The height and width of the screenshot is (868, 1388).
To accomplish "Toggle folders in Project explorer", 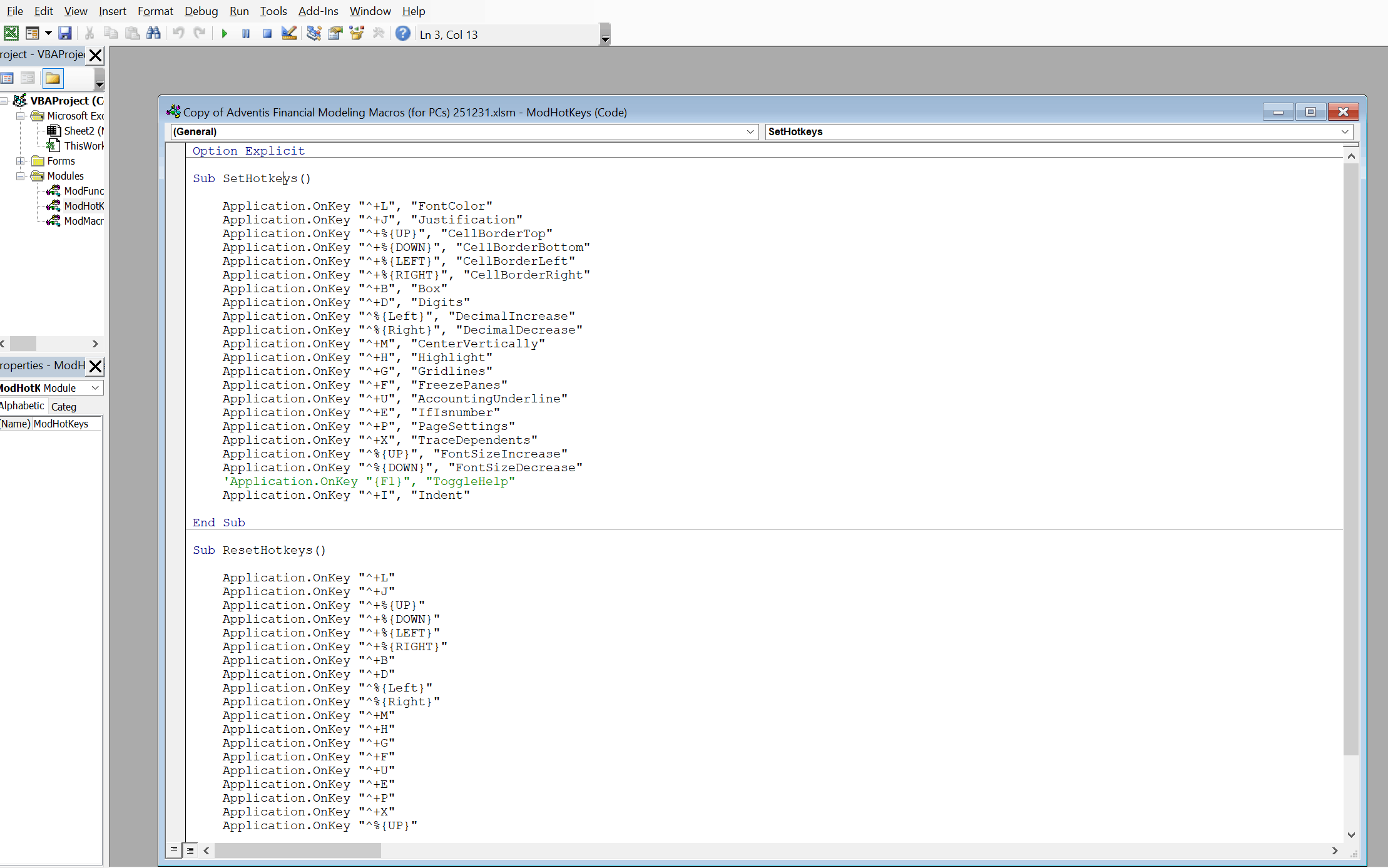I will click(53, 79).
